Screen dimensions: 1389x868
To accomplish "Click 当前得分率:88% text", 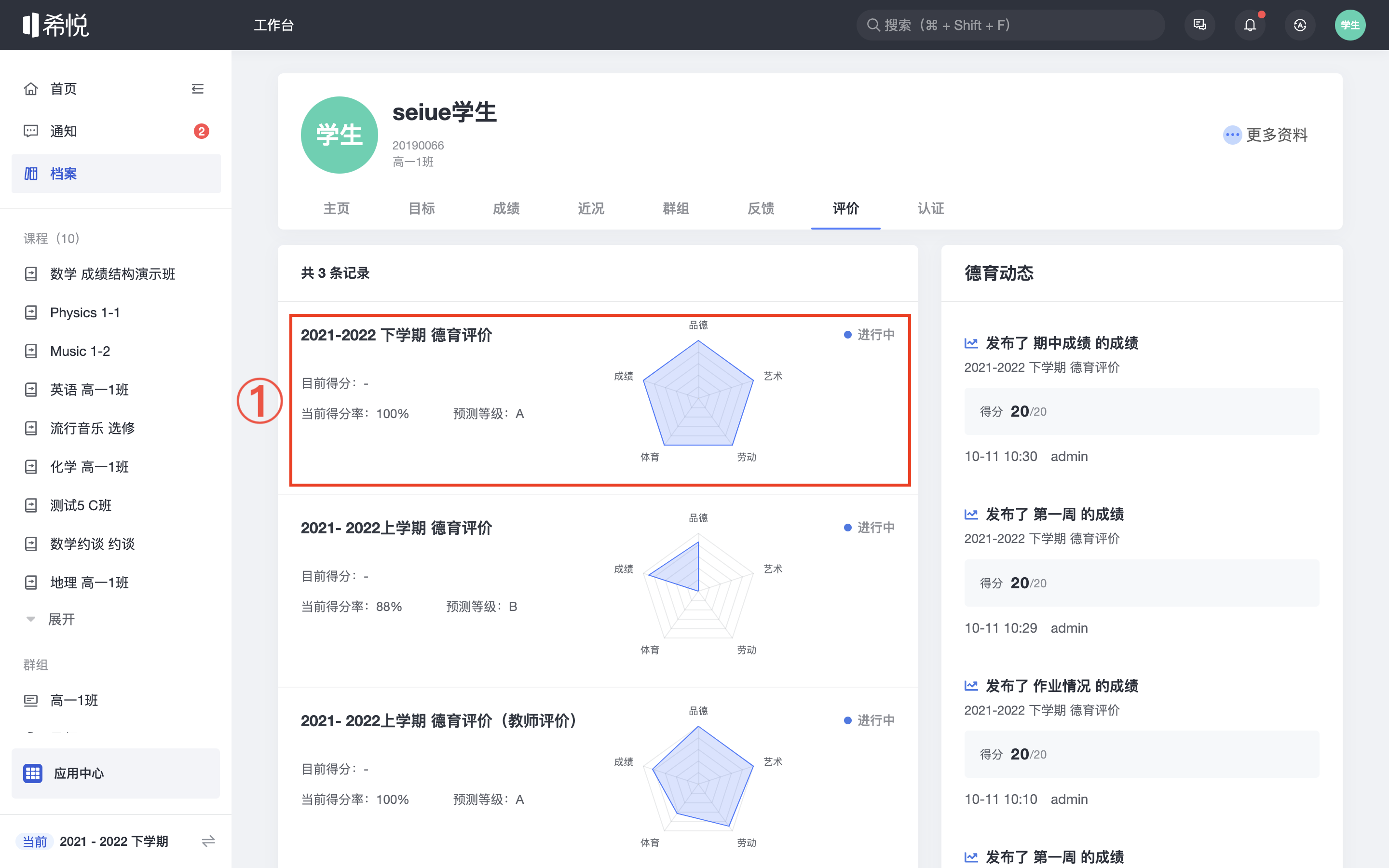I will pos(352,606).
